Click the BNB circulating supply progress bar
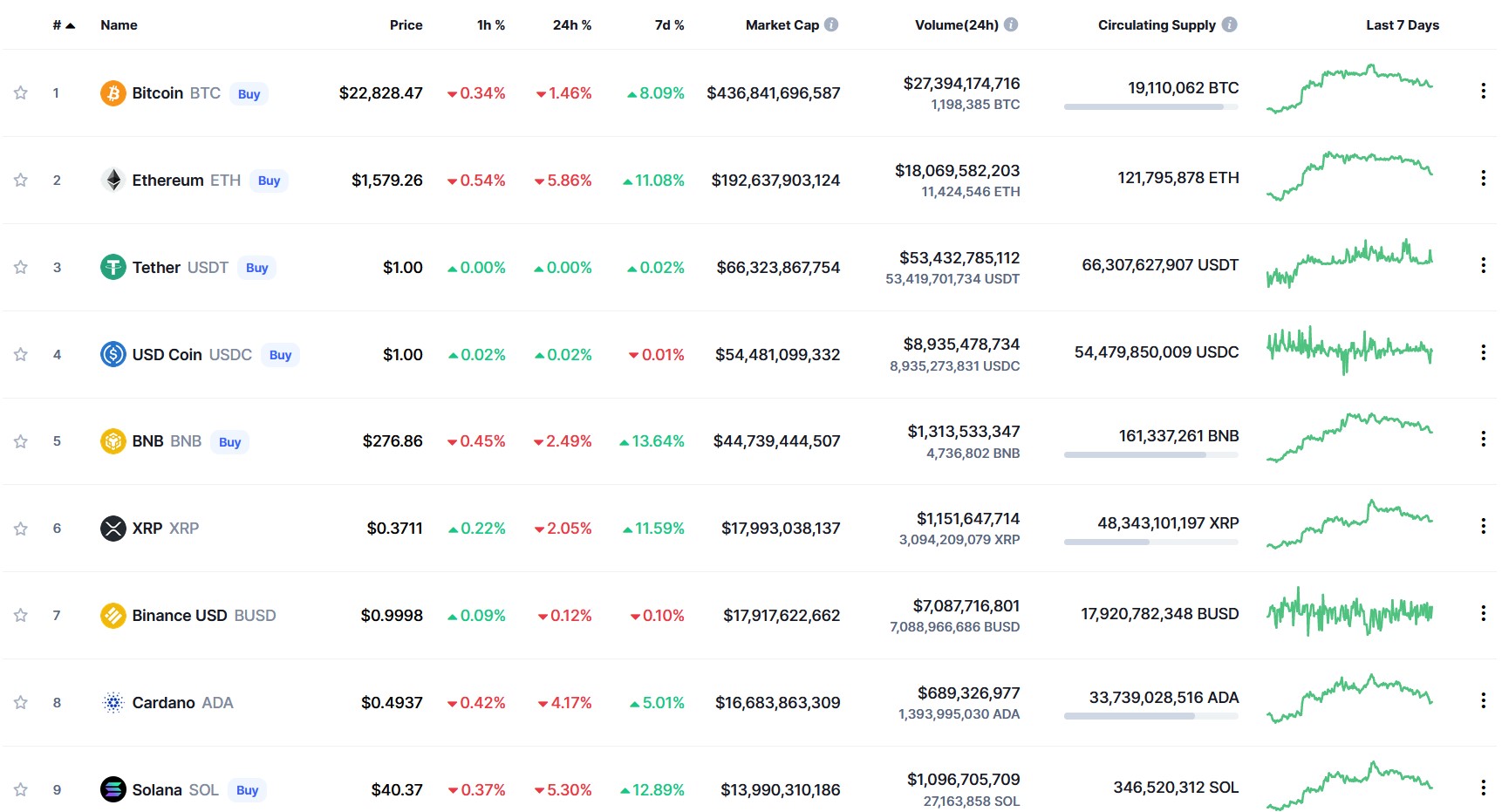The width and height of the screenshot is (1502, 812). coord(1151,455)
